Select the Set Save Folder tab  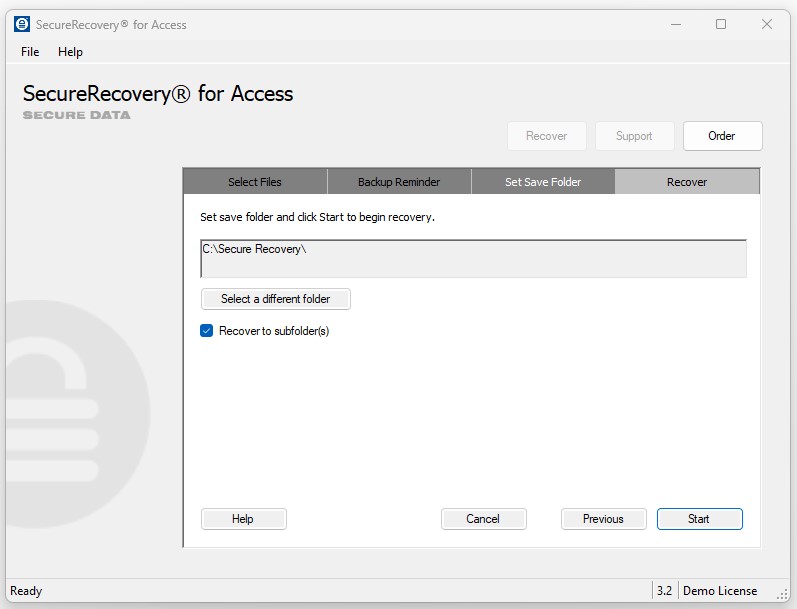click(x=543, y=182)
